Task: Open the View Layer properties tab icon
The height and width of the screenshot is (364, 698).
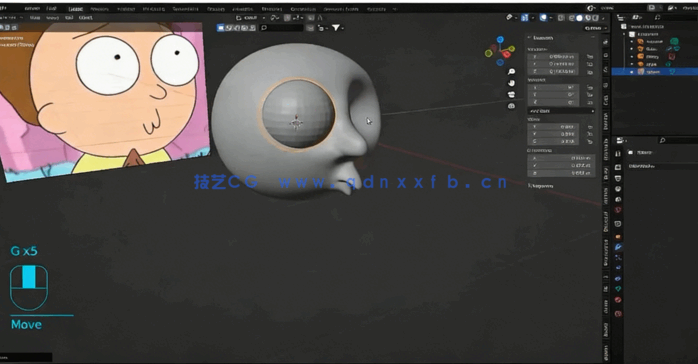Action: click(x=618, y=189)
